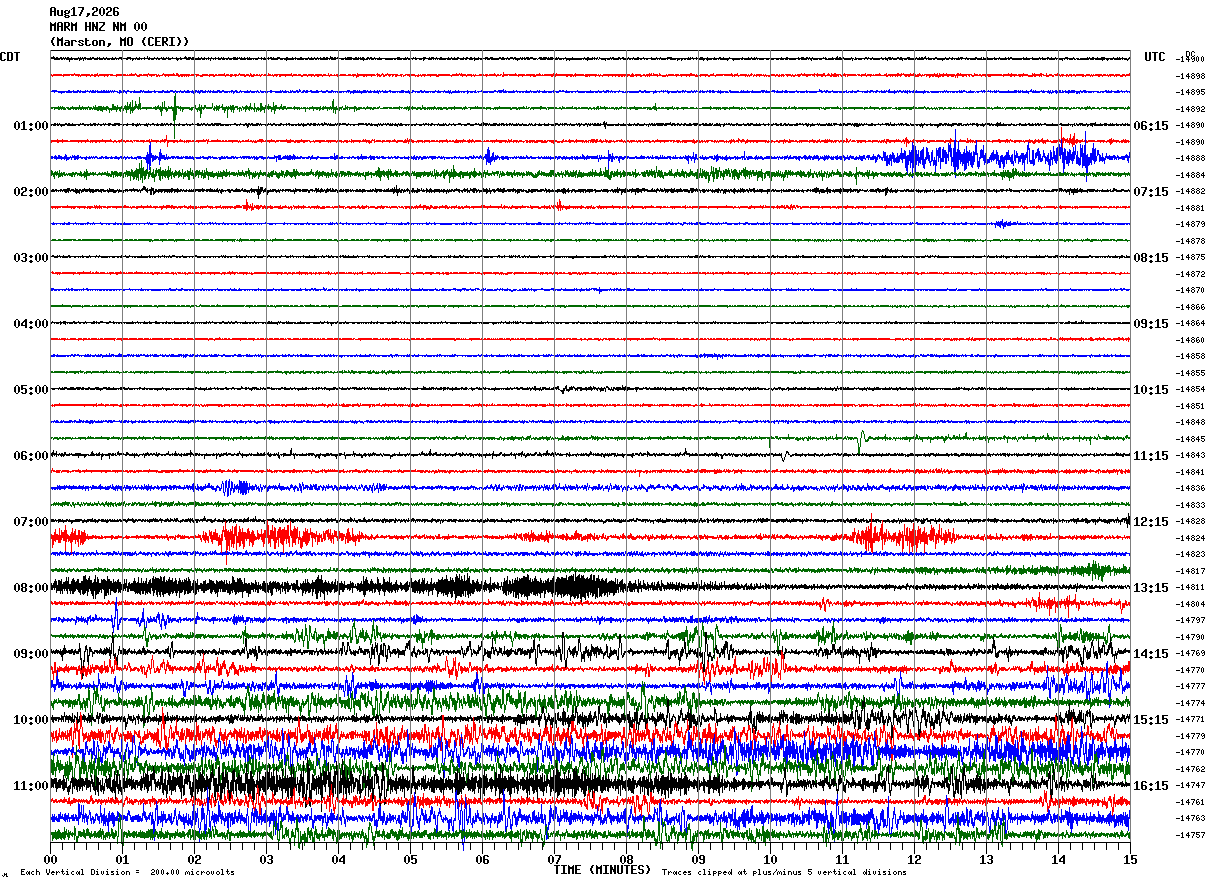The image size is (1210, 886).
Task: Click the (Marston, MO (CERI)) location text
Action: (119, 42)
